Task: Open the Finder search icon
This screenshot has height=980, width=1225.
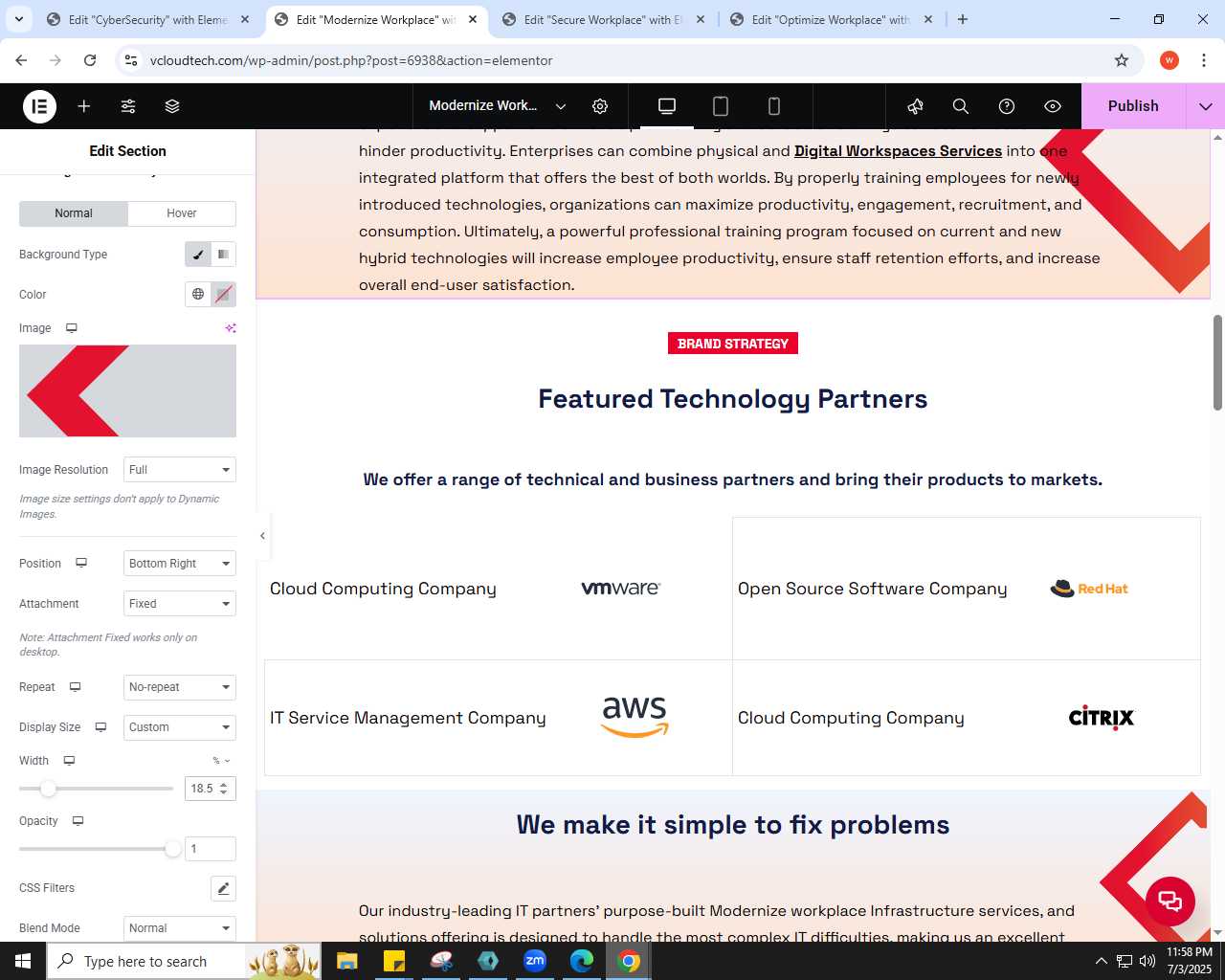Action: click(x=961, y=106)
